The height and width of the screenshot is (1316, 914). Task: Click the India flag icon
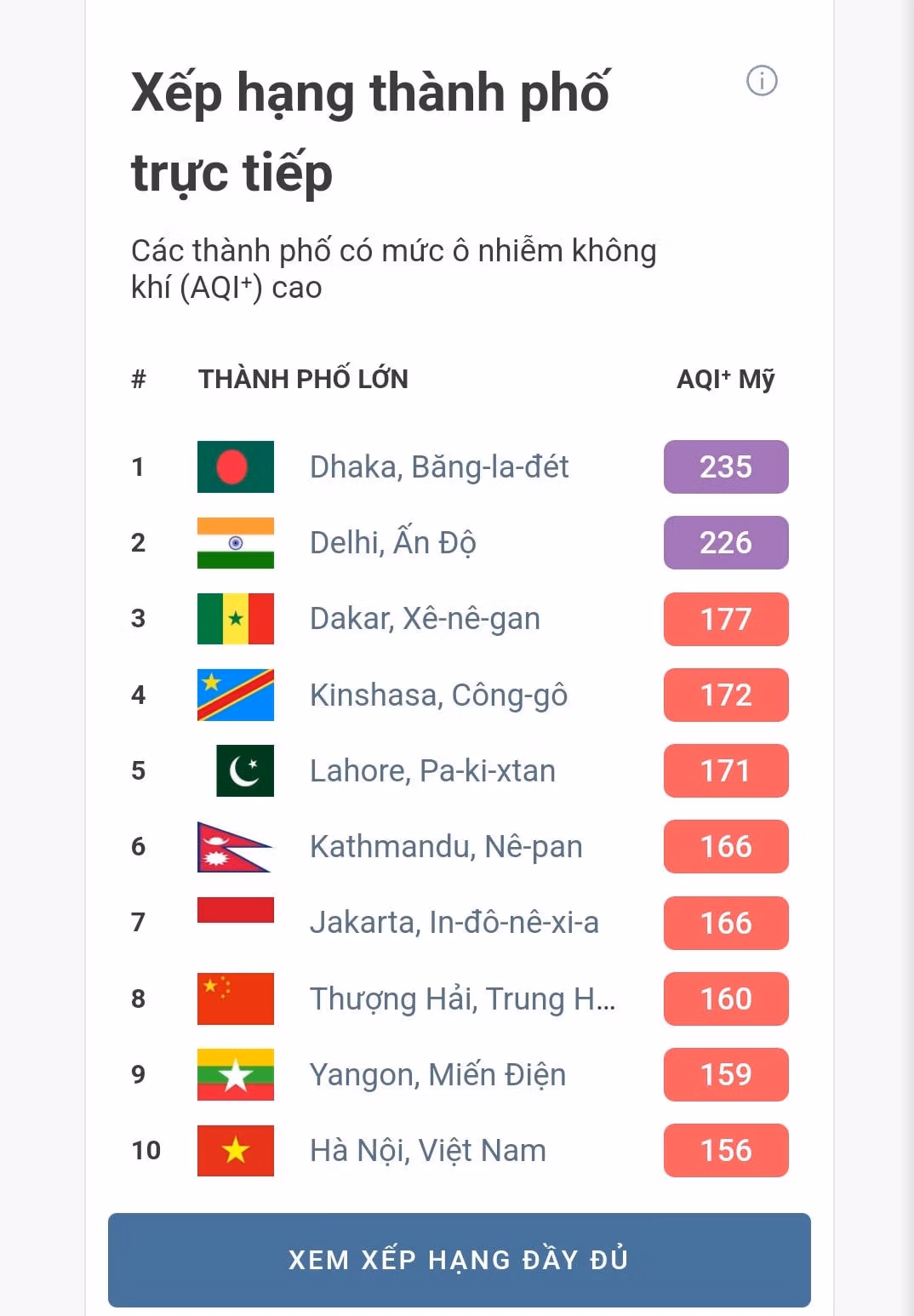[x=236, y=542]
